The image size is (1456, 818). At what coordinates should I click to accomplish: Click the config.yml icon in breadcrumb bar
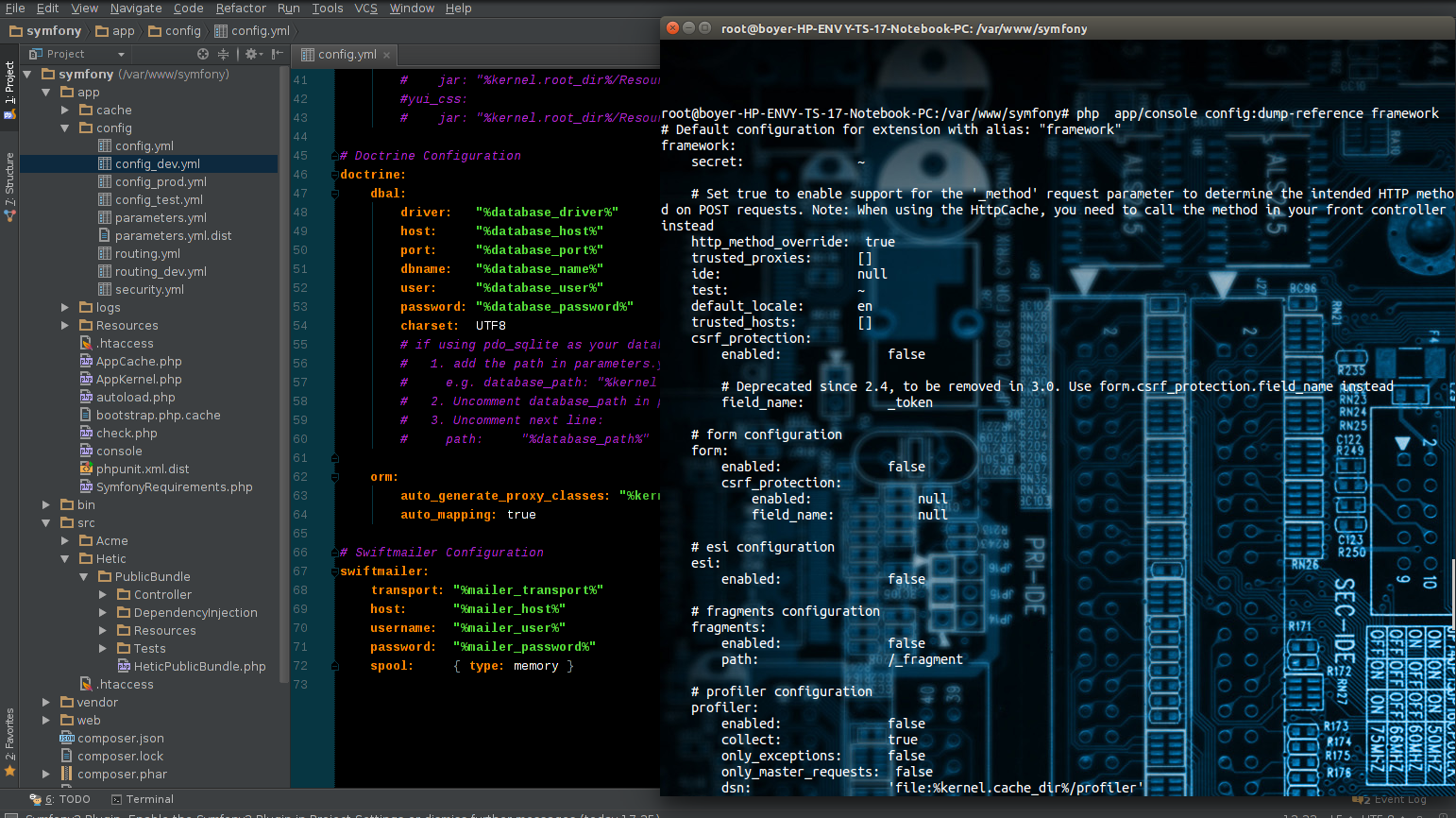(221, 30)
